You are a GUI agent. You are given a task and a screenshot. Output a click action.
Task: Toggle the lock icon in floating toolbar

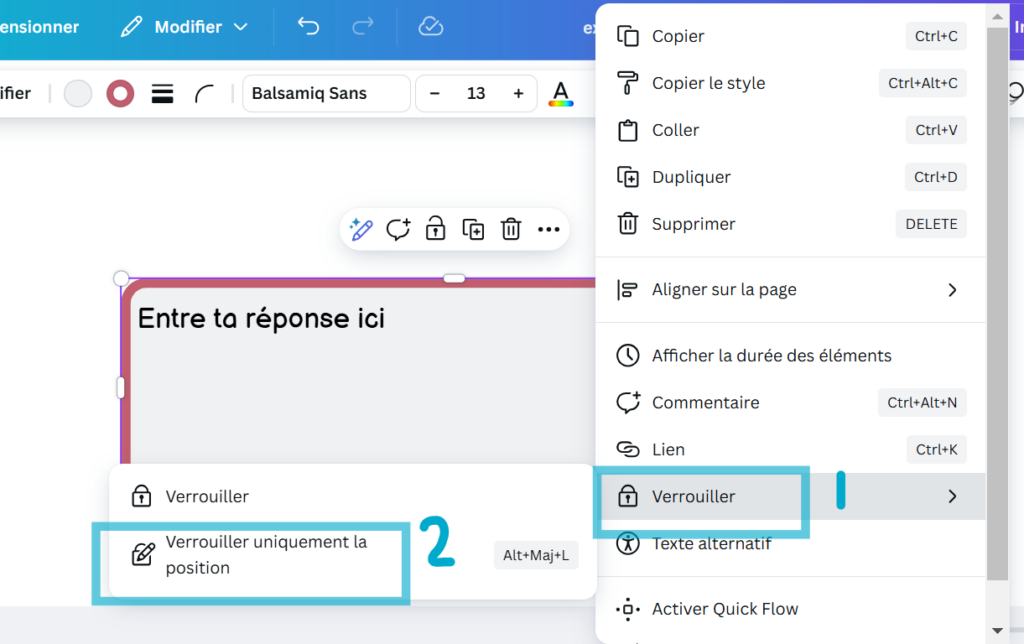[435, 229]
